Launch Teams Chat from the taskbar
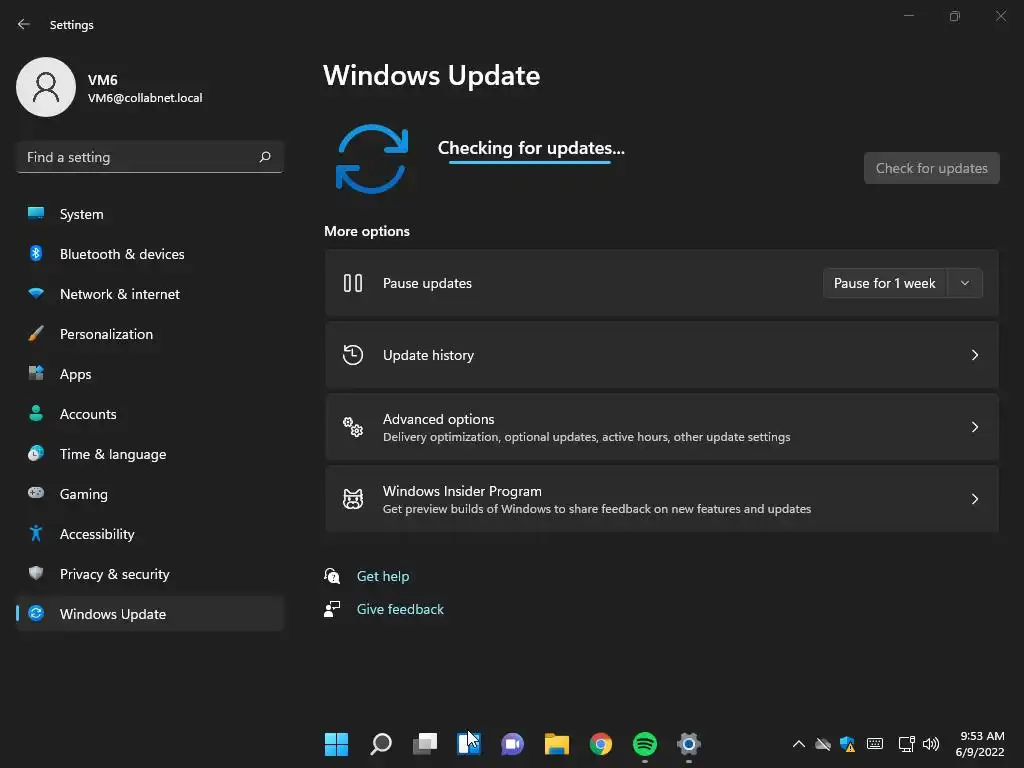Image resolution: width=1024 pixels, height=768 pixels. tap(513, 744)
